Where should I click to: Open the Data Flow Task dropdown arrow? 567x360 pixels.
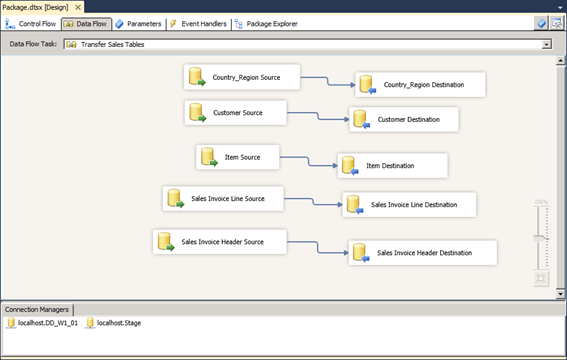[546, 44]
